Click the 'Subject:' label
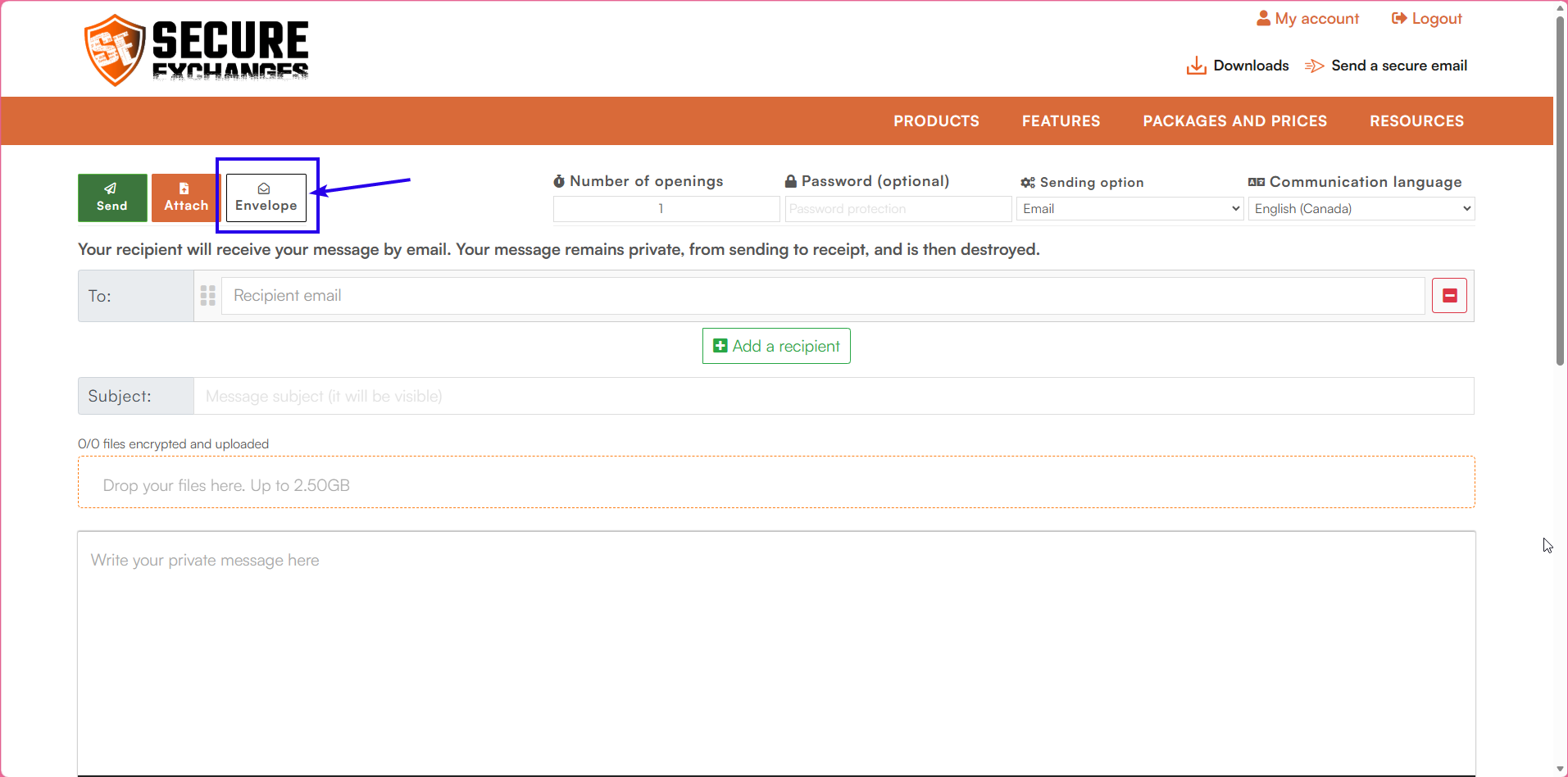Image resolution: width=1568 pixels, height=777 pixels. click(120, 396)
